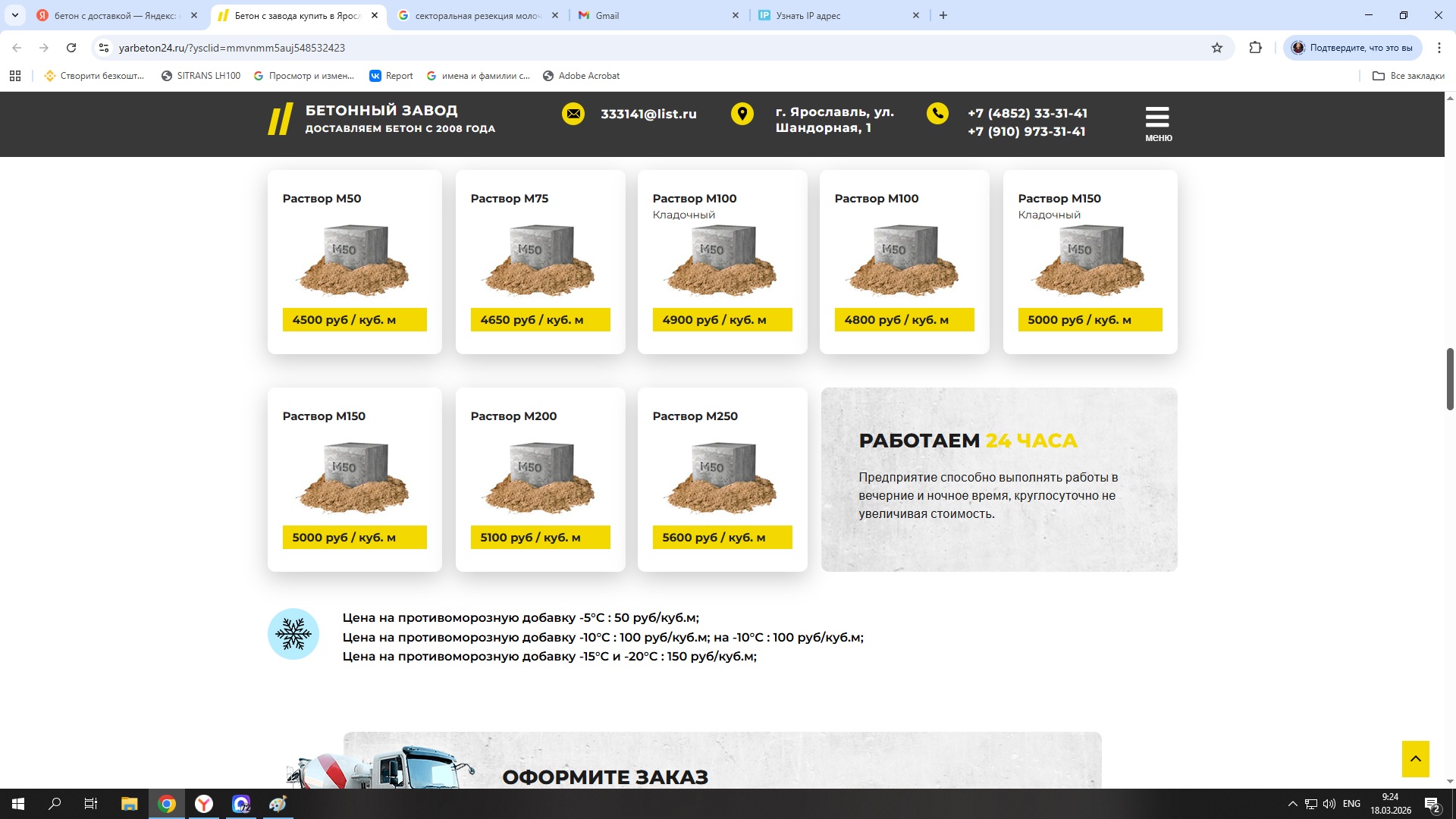Click the 333141@list.ru email link
Viewport: 1456px width, 819px height.
coord(648,114)
